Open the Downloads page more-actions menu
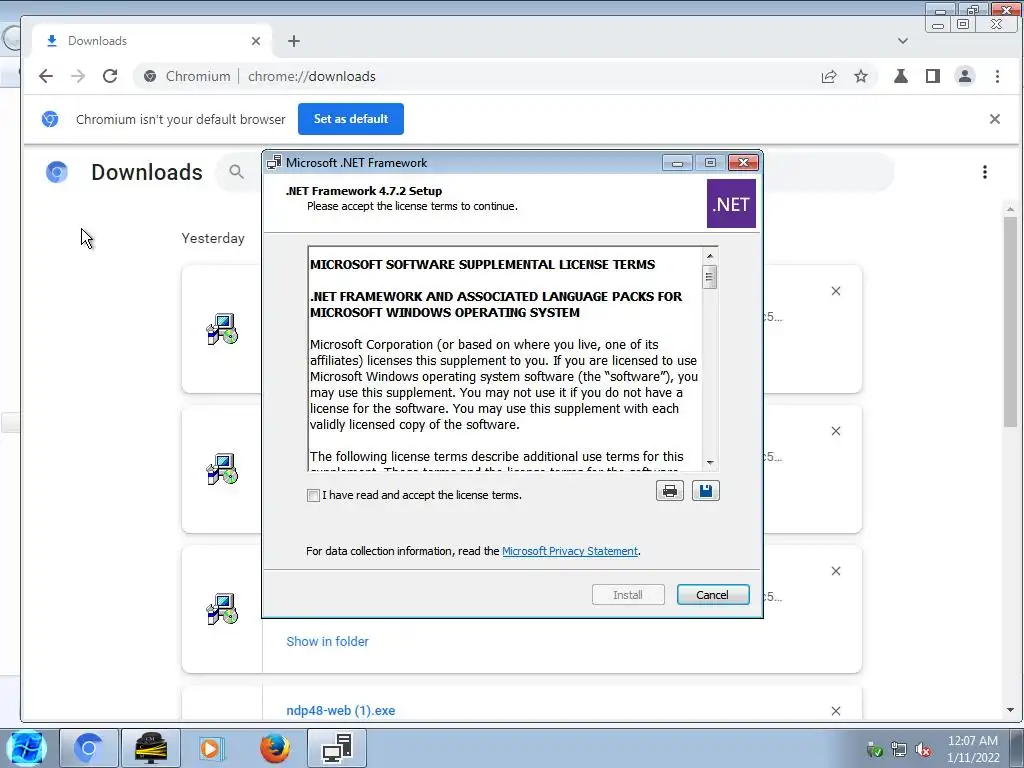Viewport: 1024px width, 768px height. pyautogui.click(x=985, y=172)
